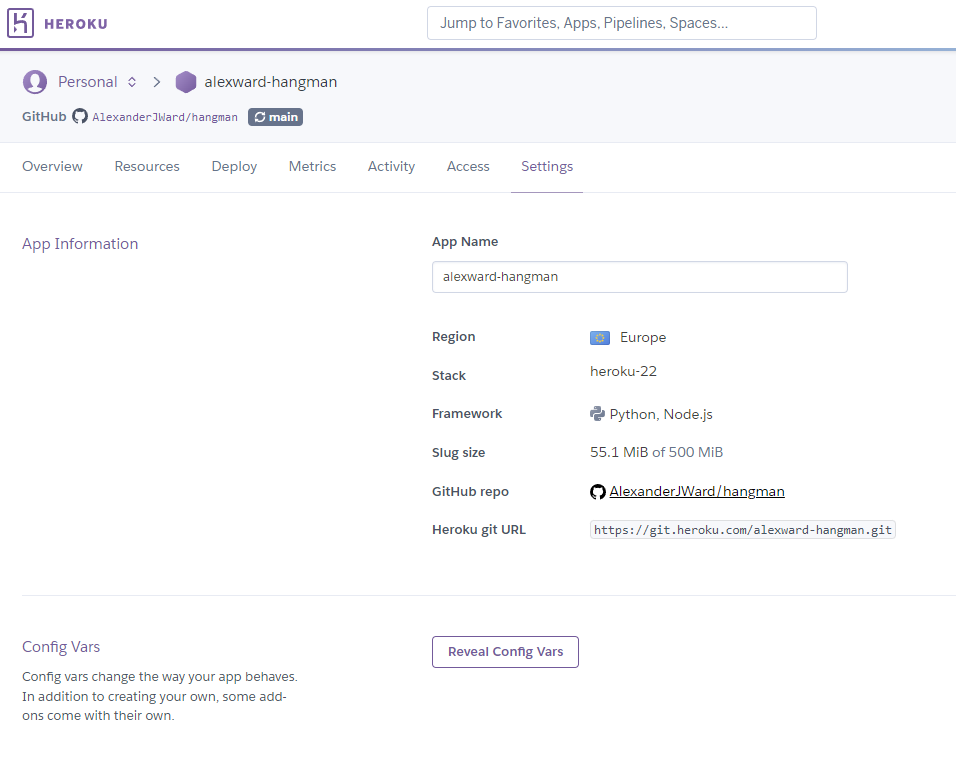Click the GitHub icon beside repo link
Viewport: 956px width, 763px height.
[598, 492]
